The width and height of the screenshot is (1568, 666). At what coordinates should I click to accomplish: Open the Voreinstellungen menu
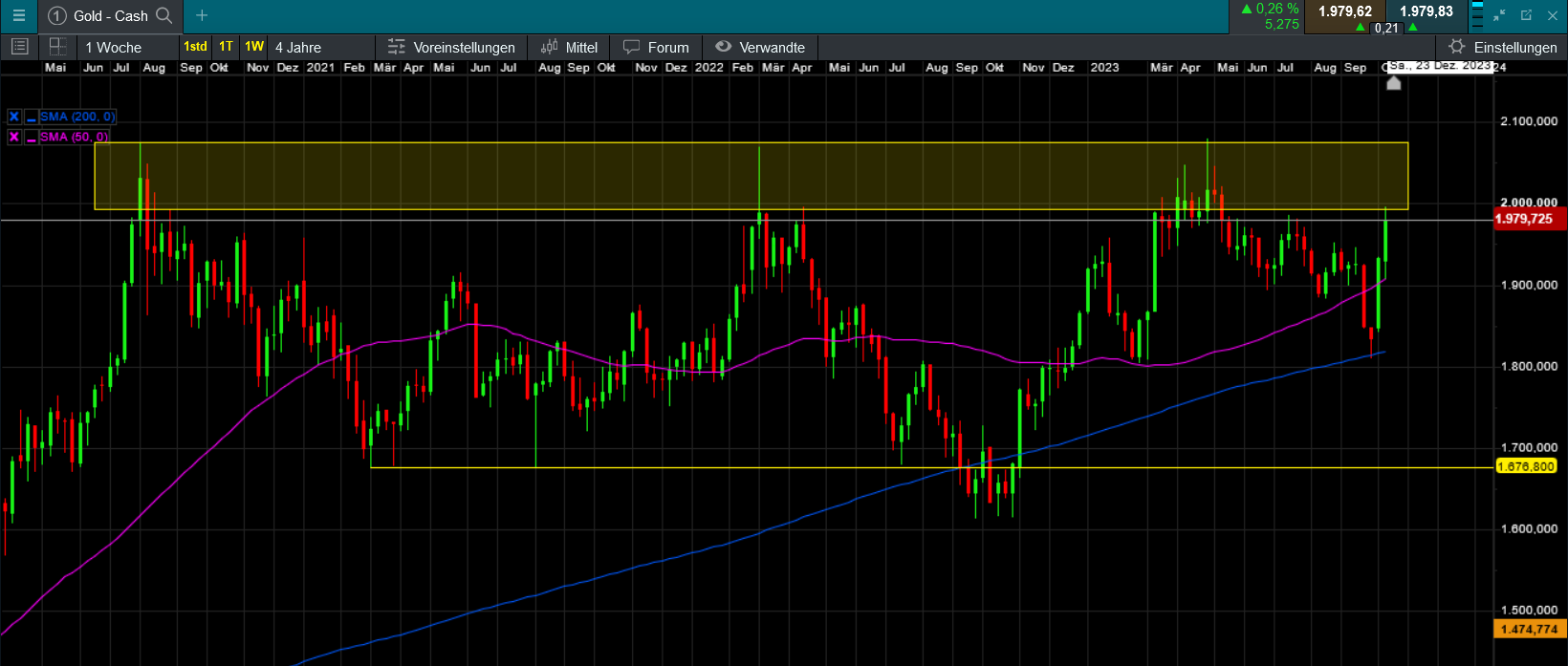[x=451, y=48]
